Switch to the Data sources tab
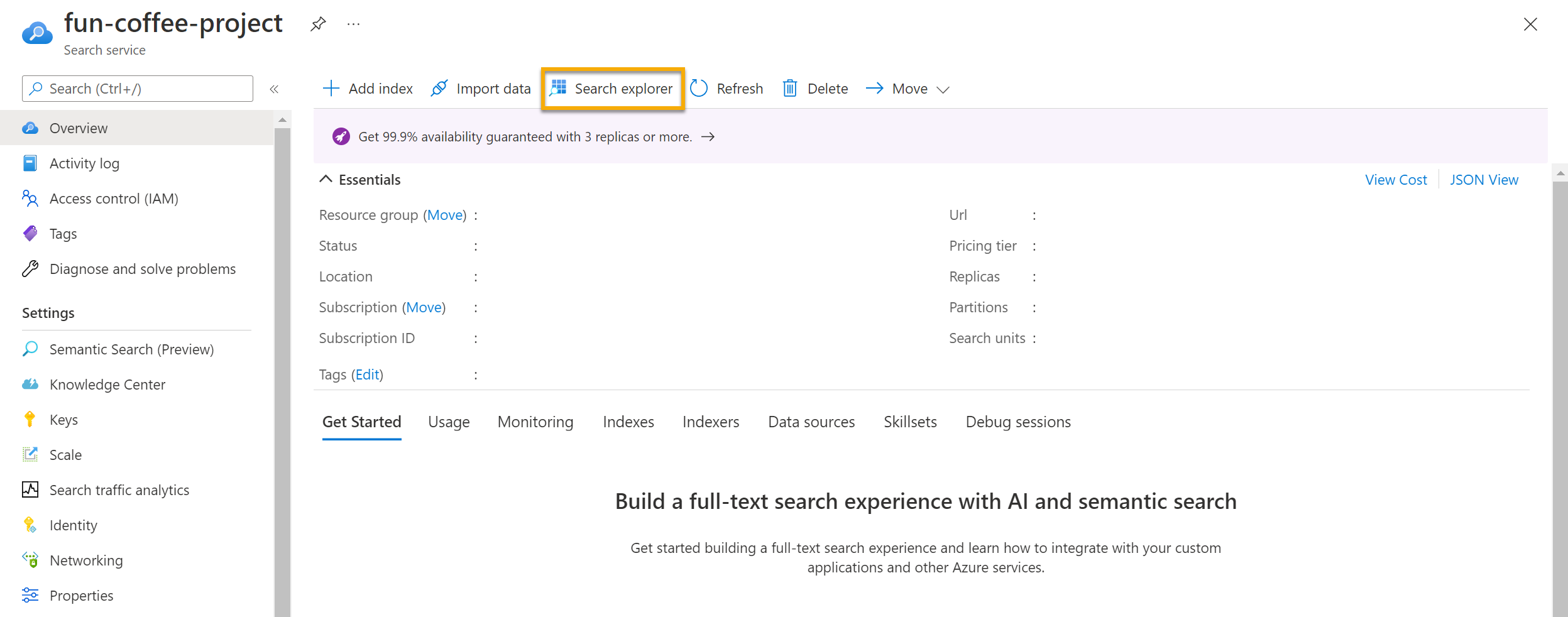The height and width of the screenshot is (617, 1568). [811, 422]
